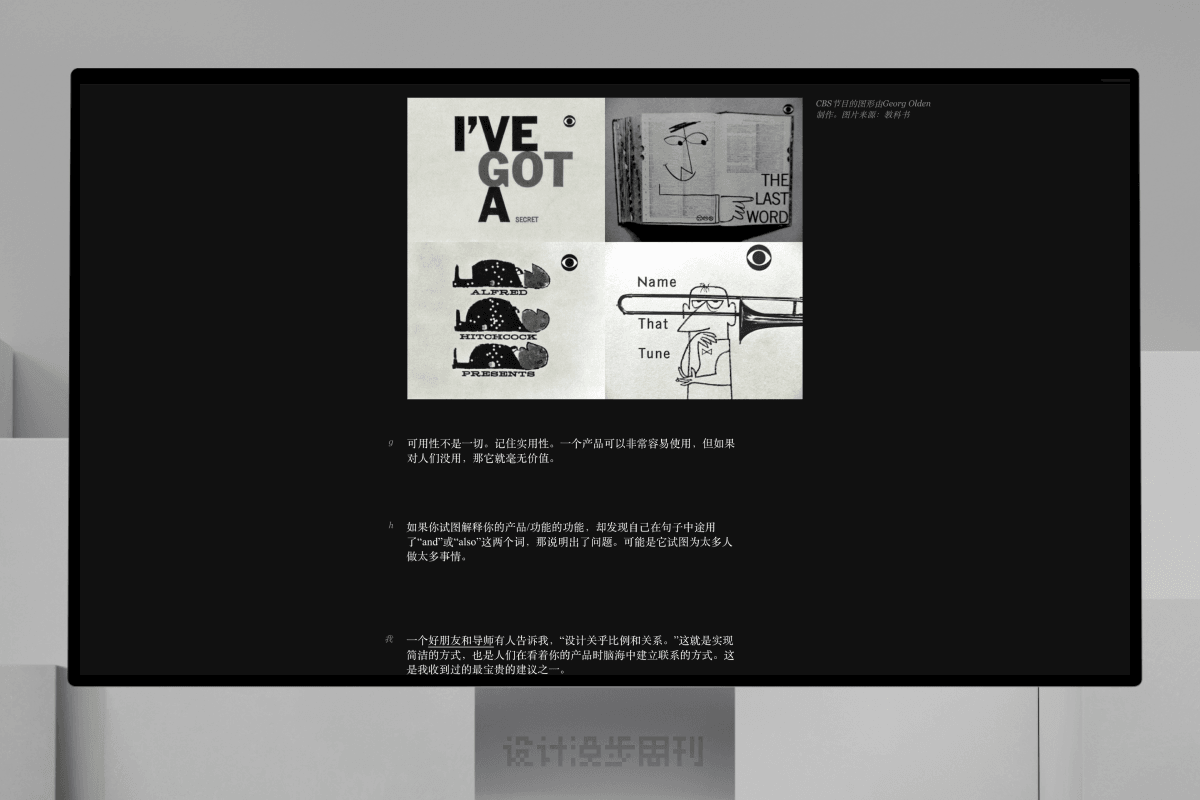The height and width of the screenshot is (800, 1200).
Task: Click the small SECRET word beside the letter A
Action: [x=526, y=218]
